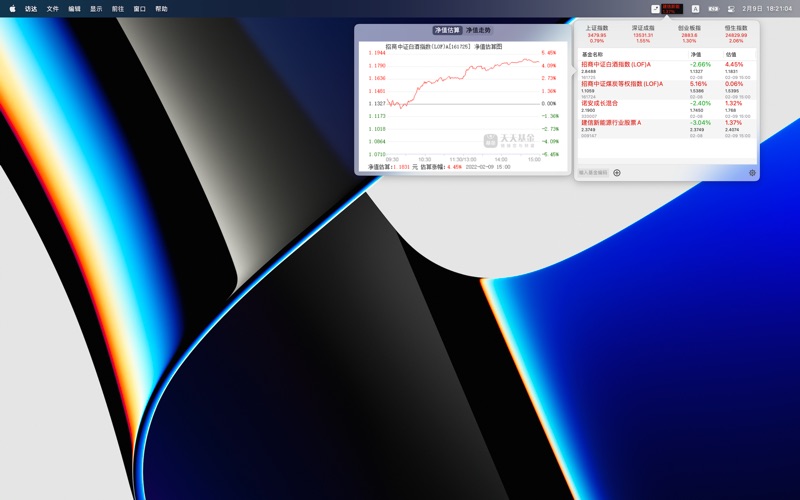Click the -2.40% net value cell
This screenshot has width=800, height=500.
700,103
